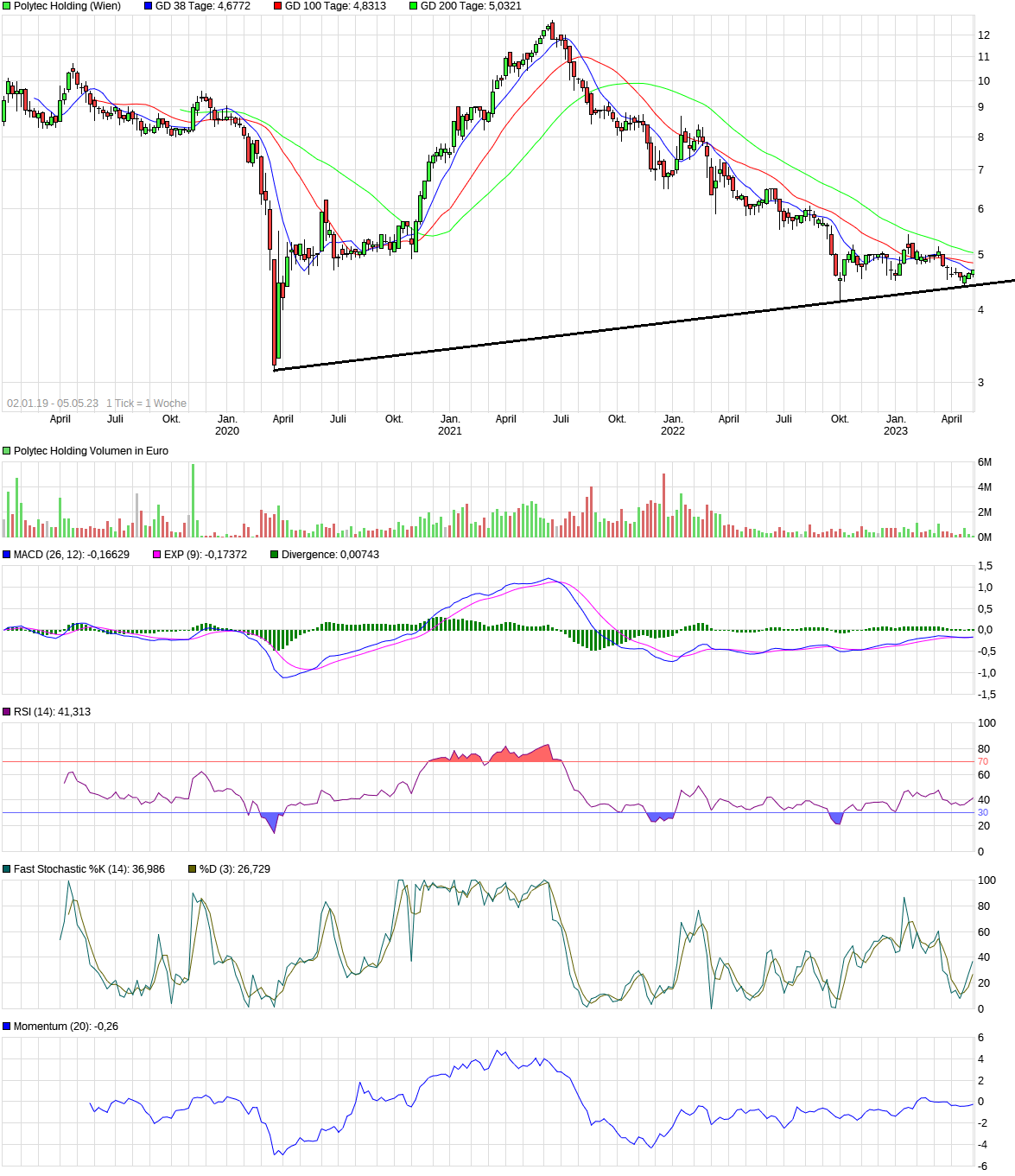Click the '1 Tick = 1 Woche' note
Image resolution: width=1015 pixels, height=1176 pixels.
click(x=147, y=404)
